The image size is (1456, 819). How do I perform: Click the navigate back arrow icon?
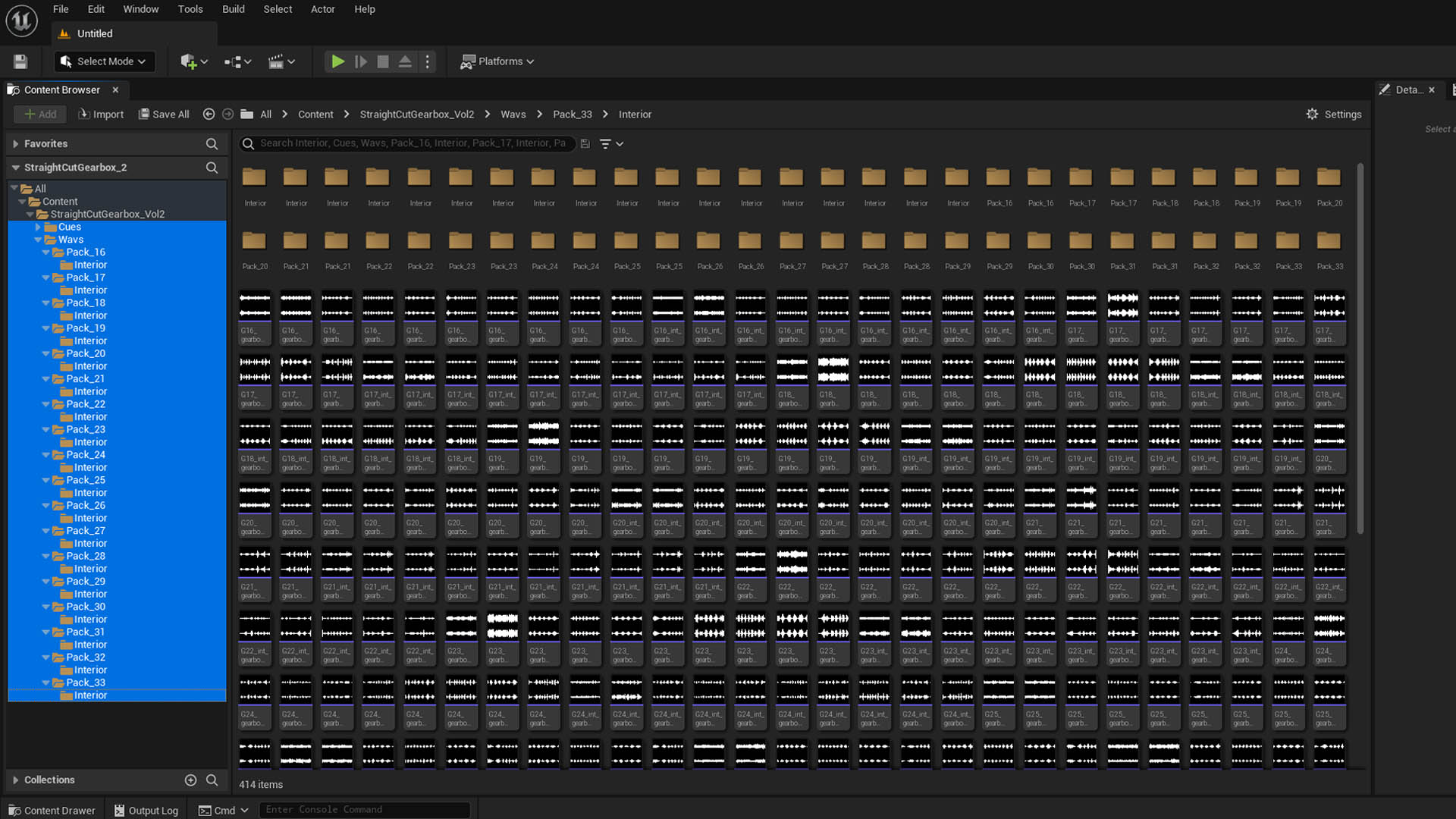coord(209,114)
